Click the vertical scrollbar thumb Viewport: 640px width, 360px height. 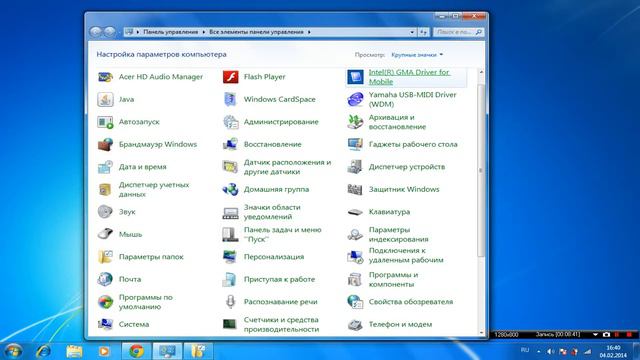pos(481,171)
